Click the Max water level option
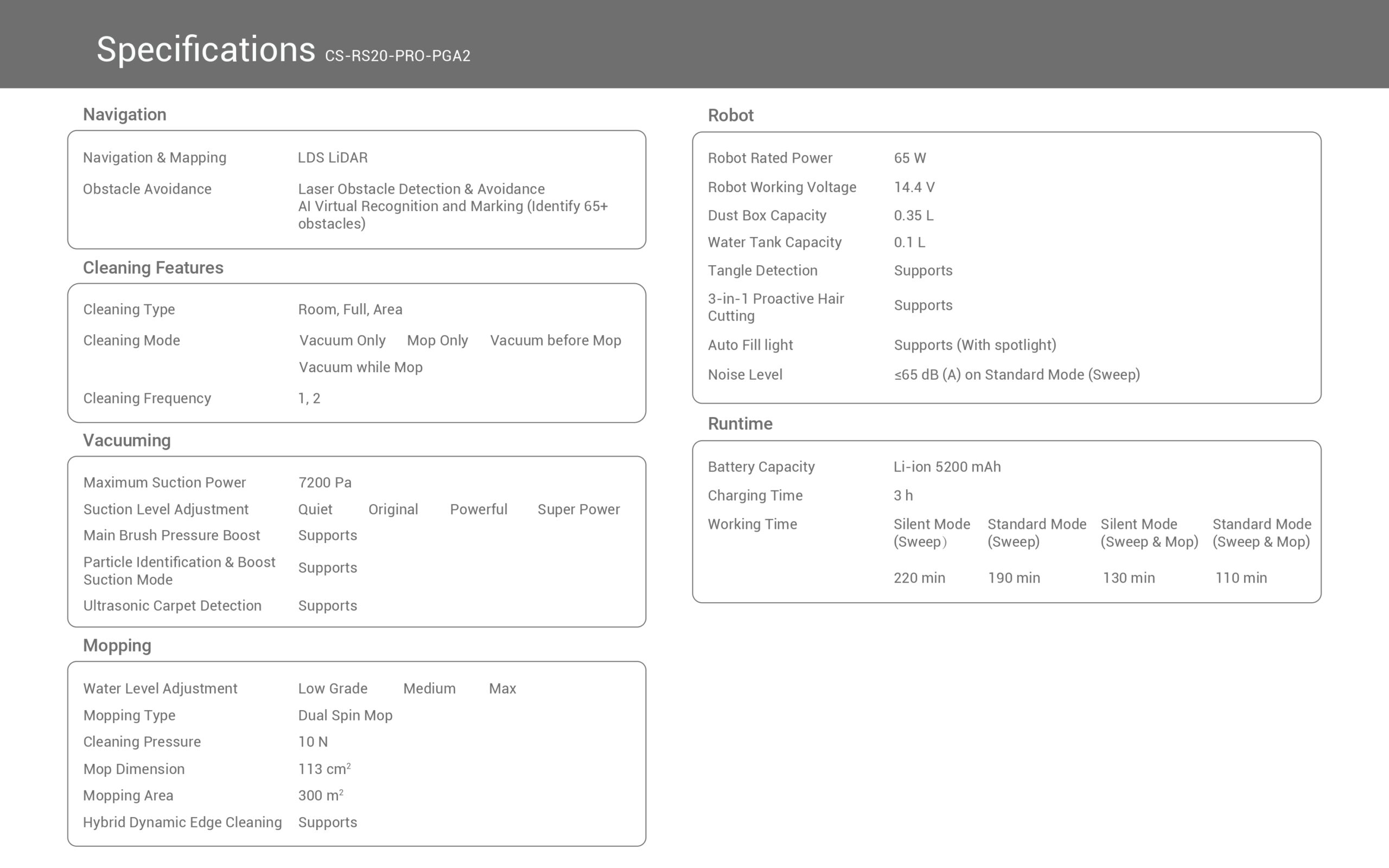The height and width of the screenshot is (868, 1389). [x=502, y=688]
